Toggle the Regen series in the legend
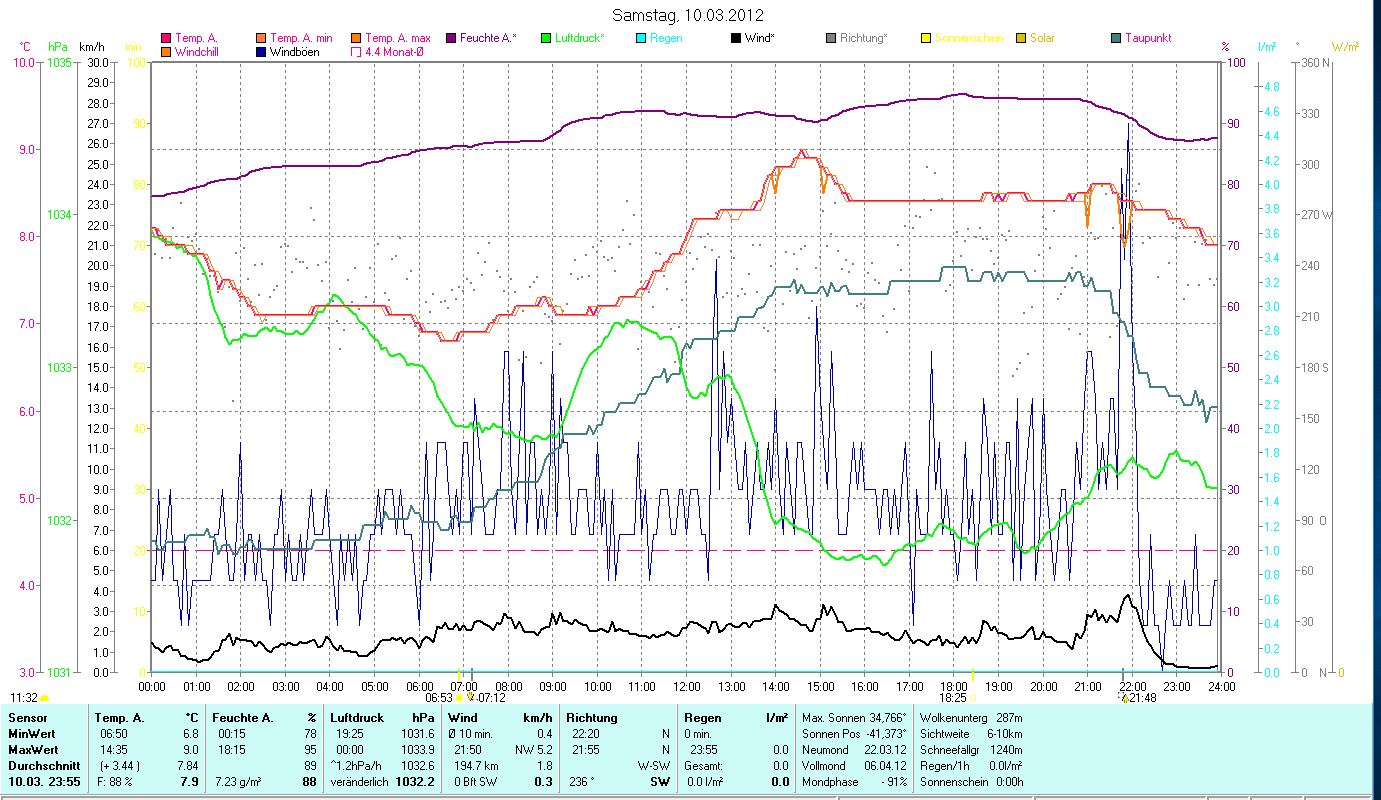Image resolution: width=1381 pixels, height=800 pixels. [x=666, y=39]
